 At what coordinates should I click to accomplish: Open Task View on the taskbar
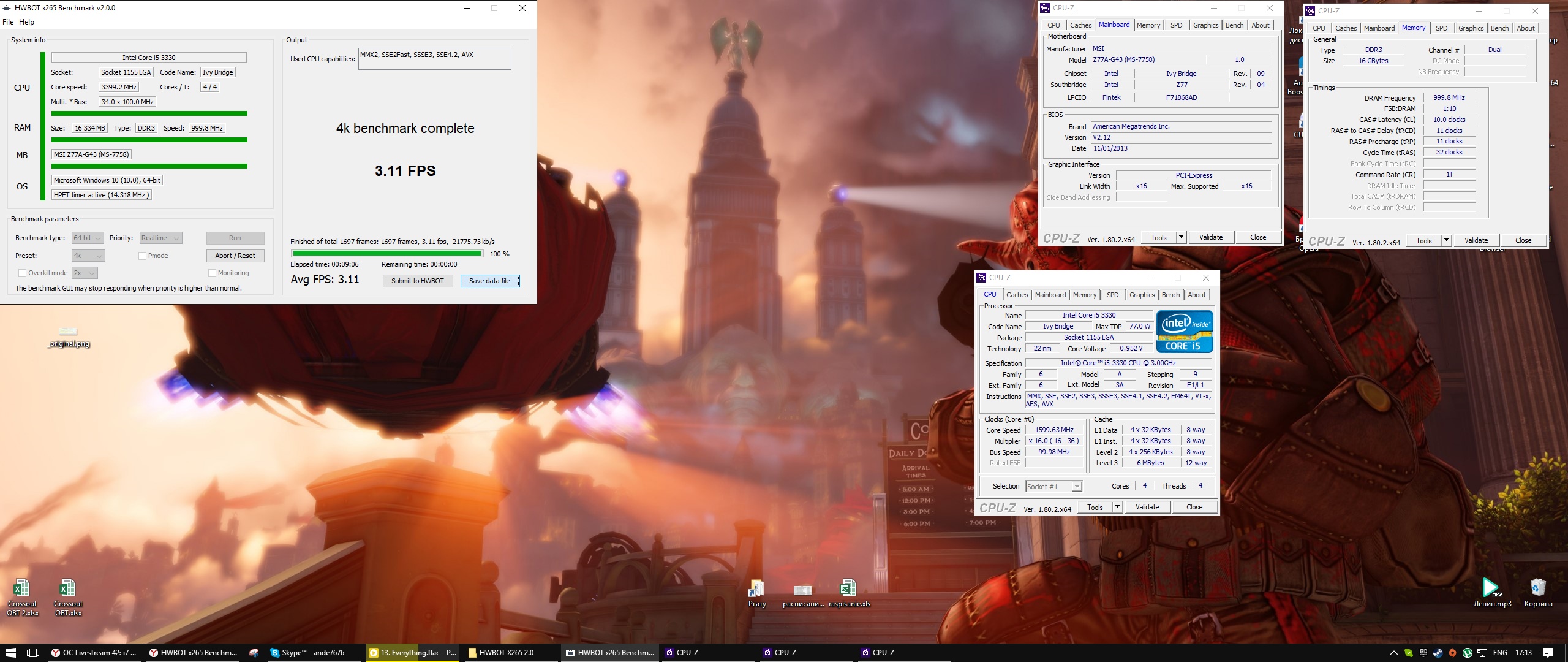click(34, 653)
